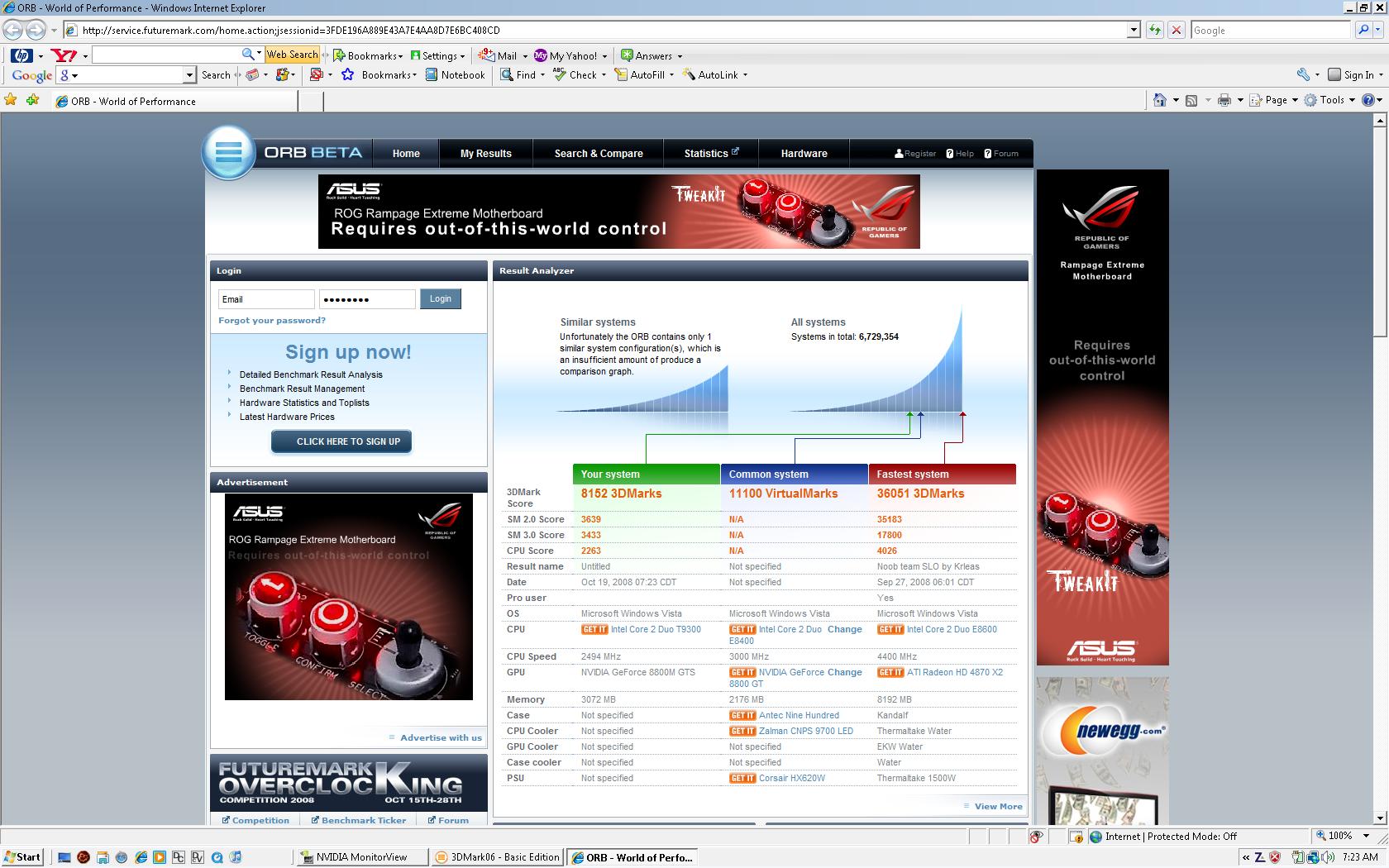Open the View More link

point(998,807)
